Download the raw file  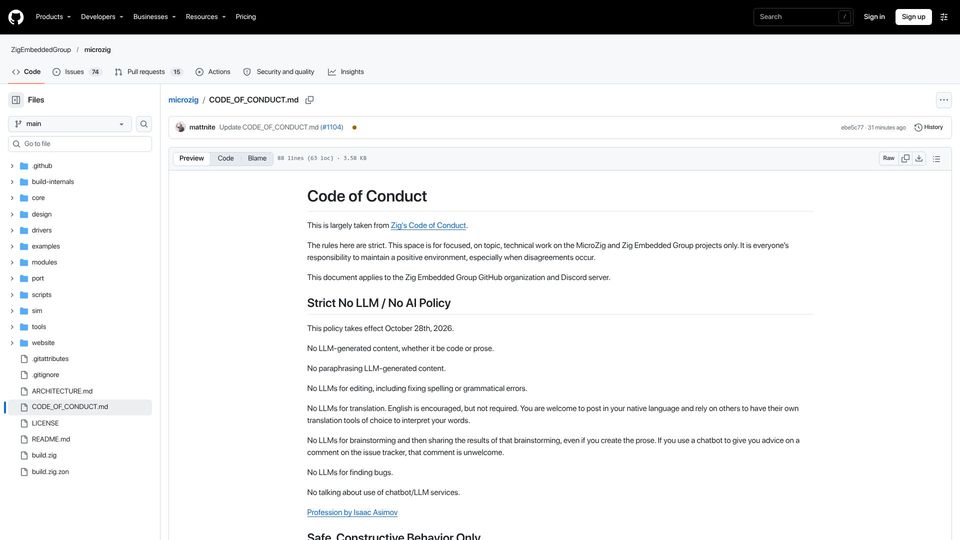[x=919, y=159]
